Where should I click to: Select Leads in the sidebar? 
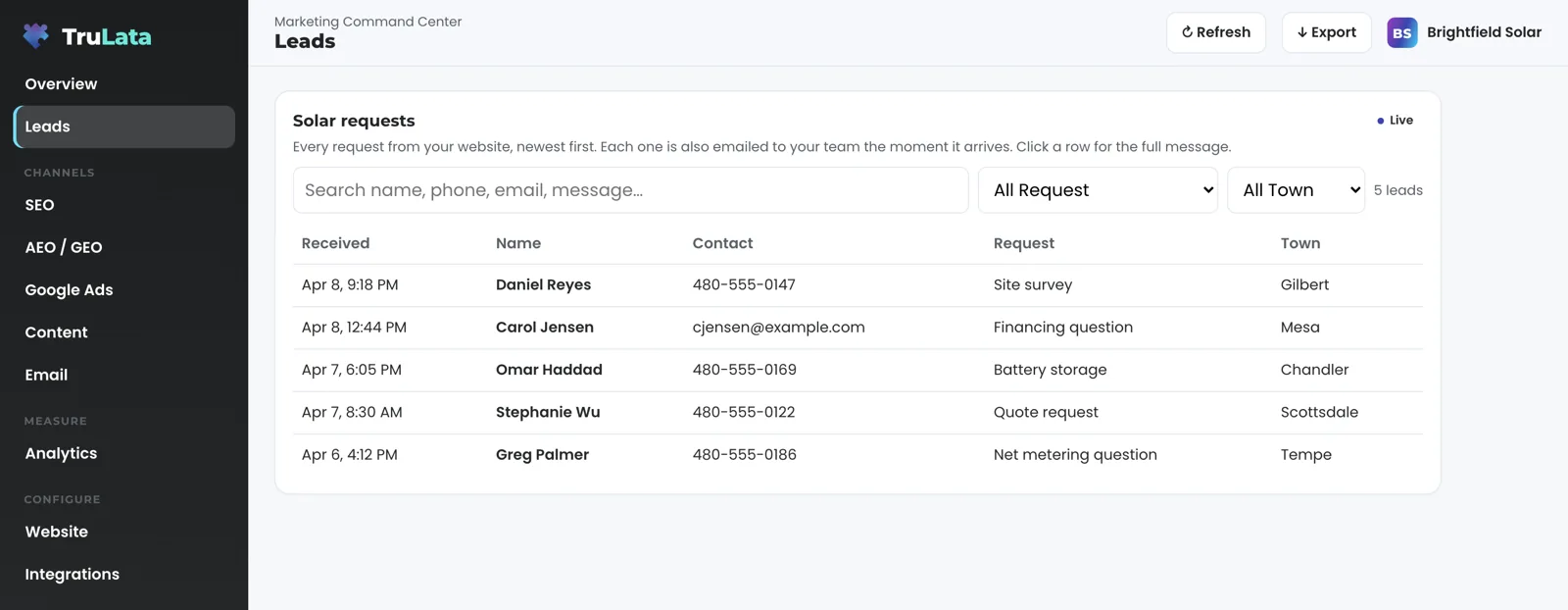click(124, 127)
